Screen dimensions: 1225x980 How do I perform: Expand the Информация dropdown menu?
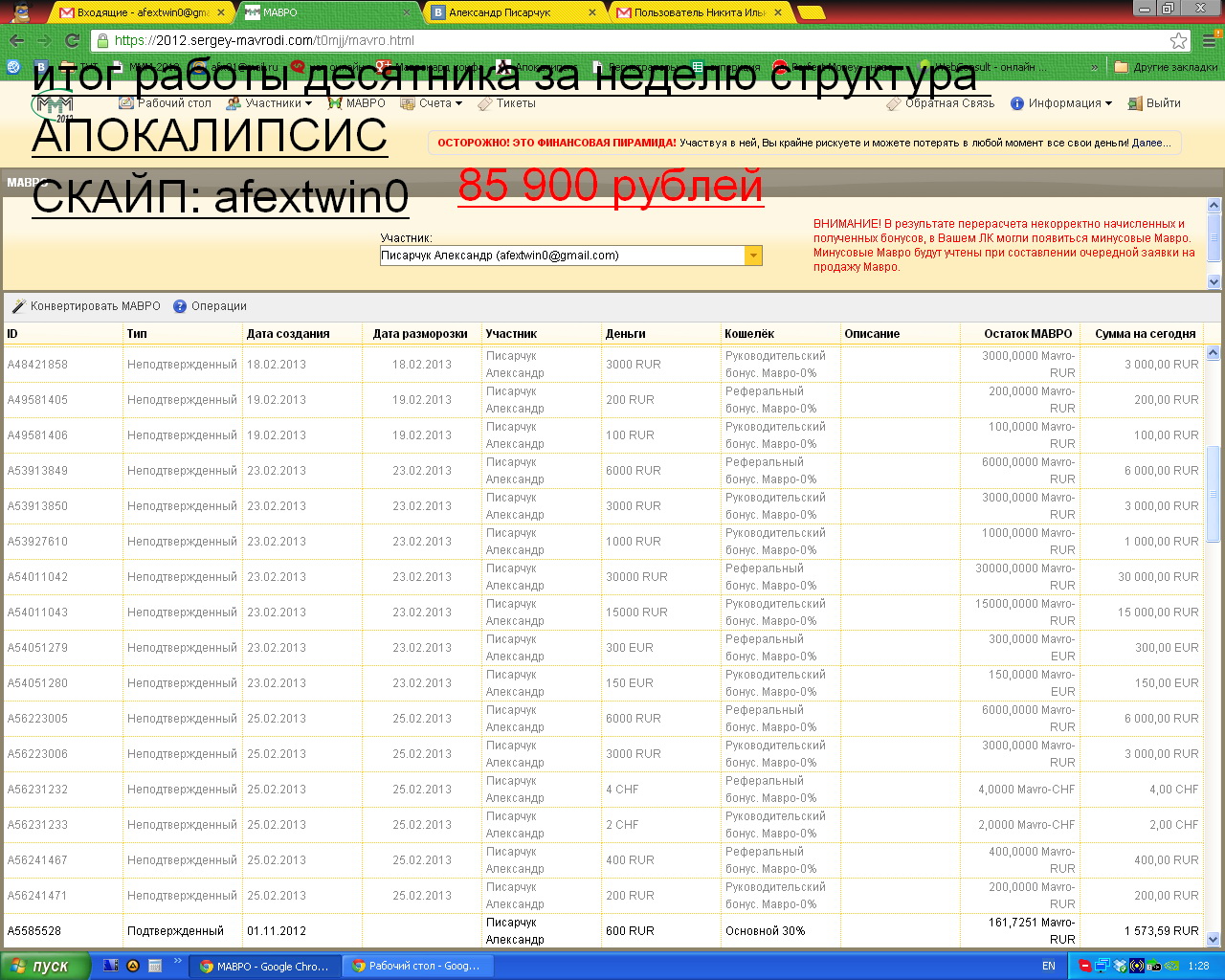(1061, 103)
